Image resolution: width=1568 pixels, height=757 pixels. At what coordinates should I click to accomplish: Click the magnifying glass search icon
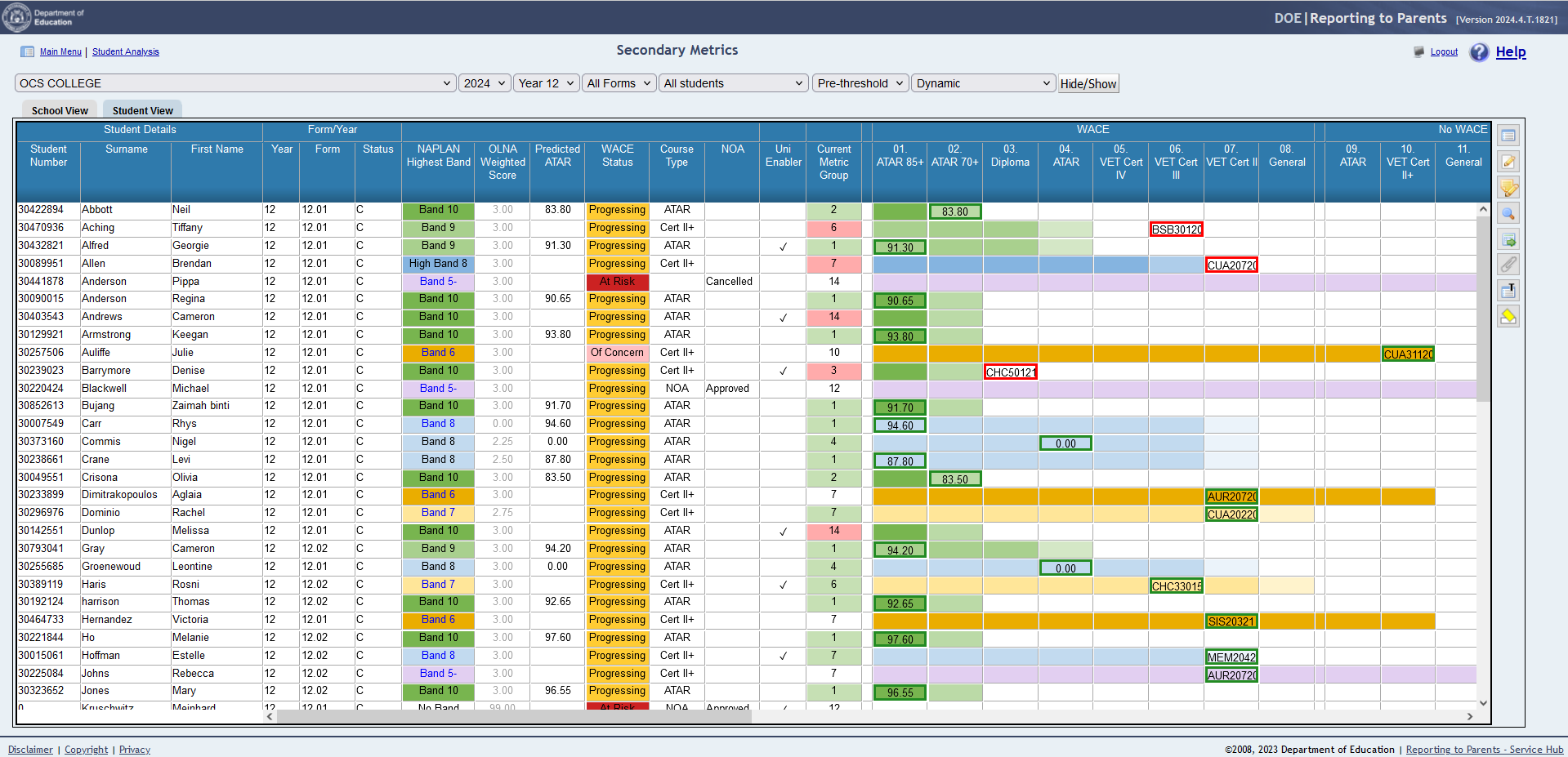click(x=1508, y=214)
